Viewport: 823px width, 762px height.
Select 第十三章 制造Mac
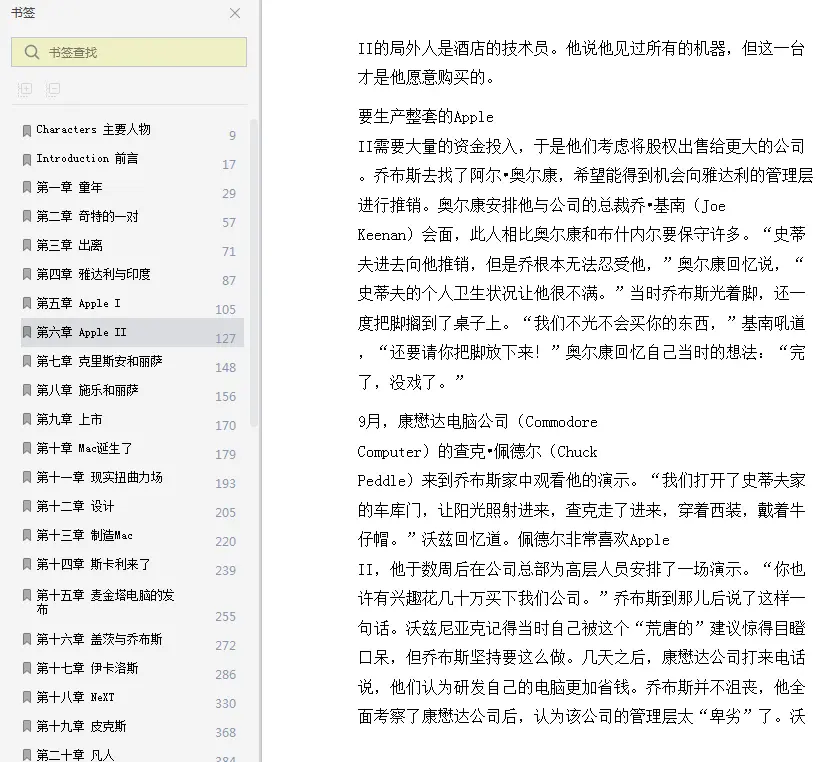84,535
